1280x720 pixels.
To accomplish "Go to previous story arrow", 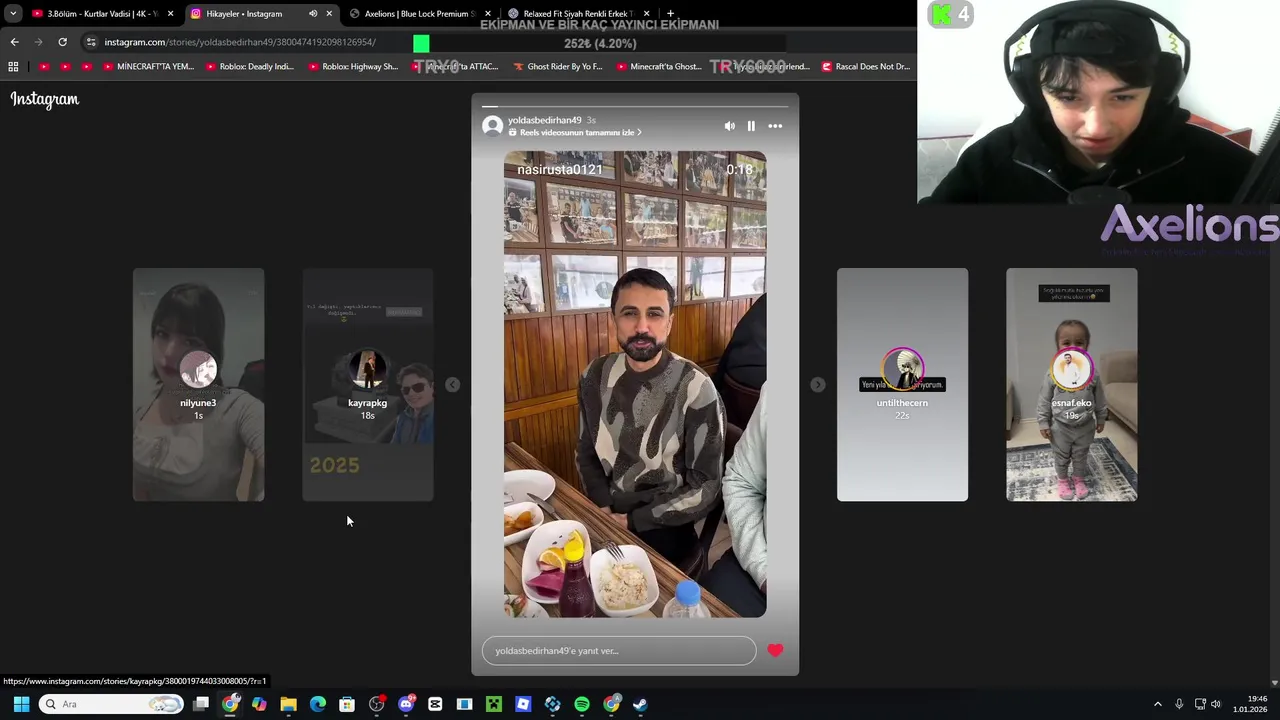I will (453, 385).
